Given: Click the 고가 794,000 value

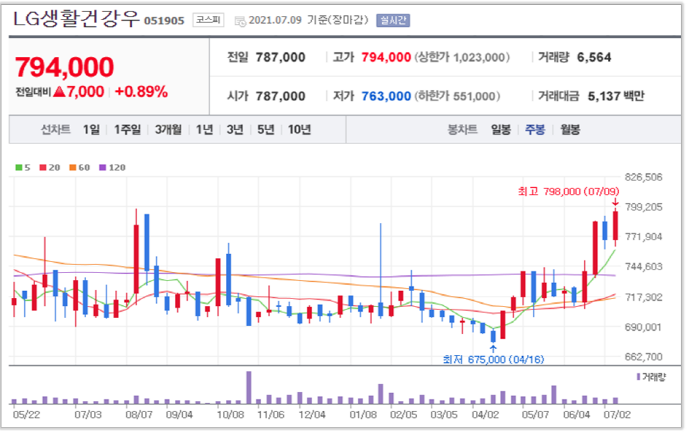Looking at the screenshot, I should pyautogui.click(x=386, y=57).
